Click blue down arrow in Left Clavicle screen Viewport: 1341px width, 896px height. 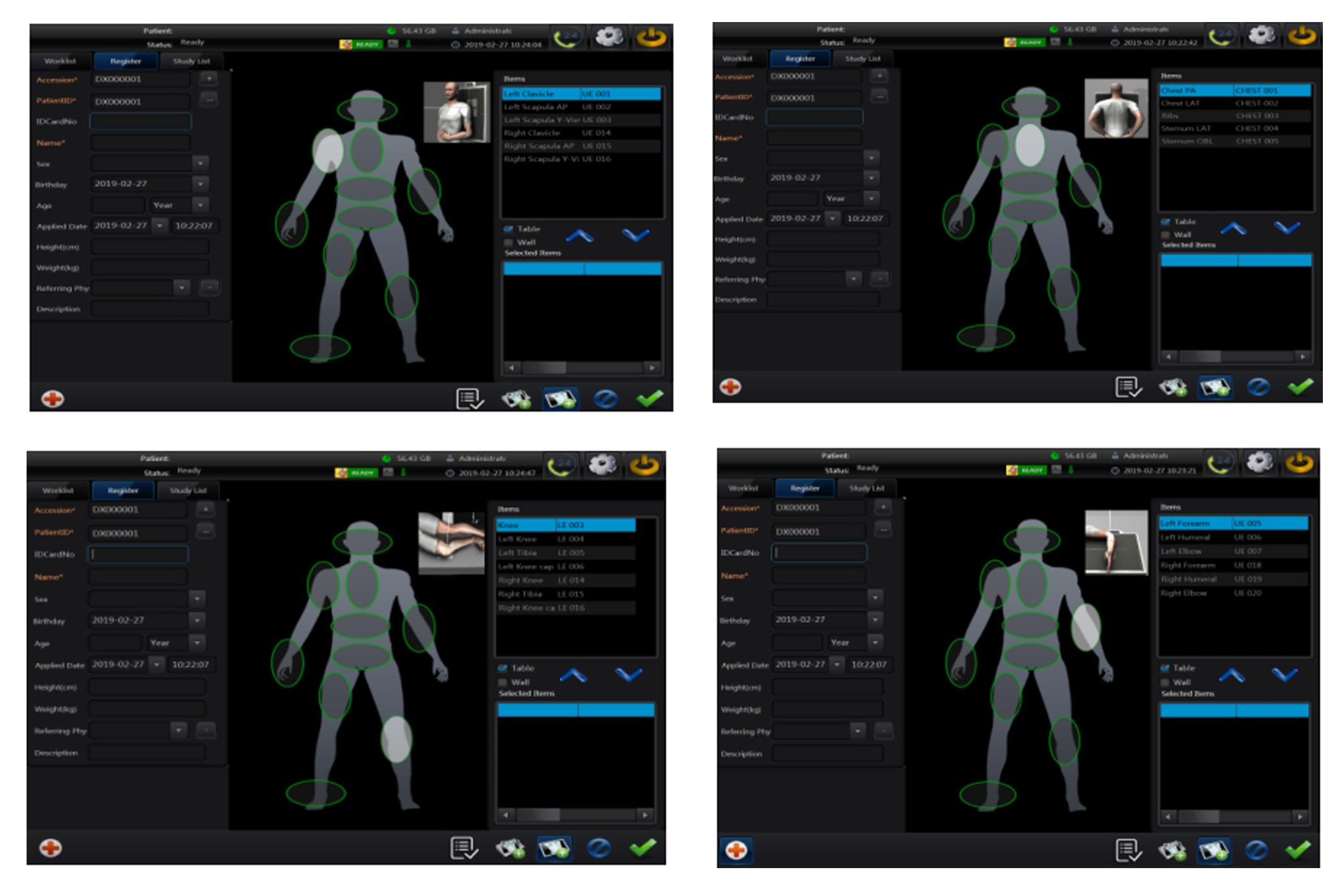click(635, 235)
